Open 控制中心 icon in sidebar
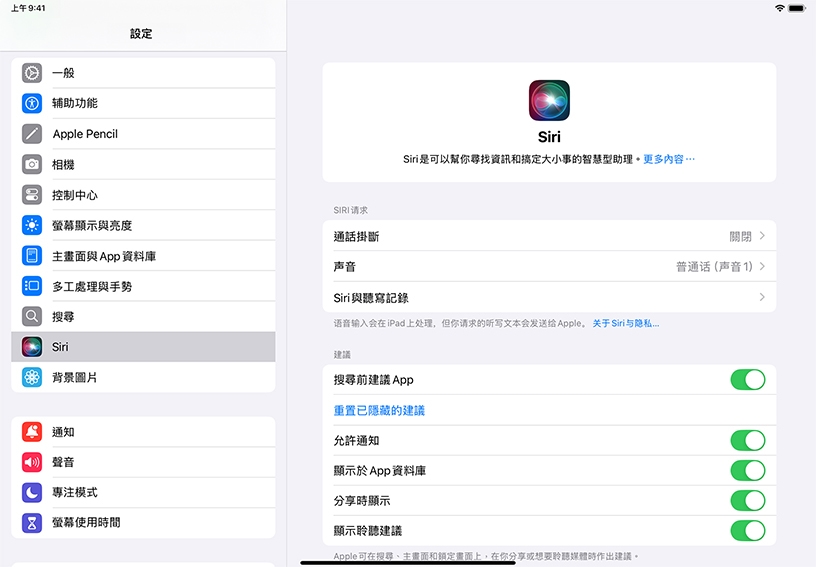 pos(32,195)
